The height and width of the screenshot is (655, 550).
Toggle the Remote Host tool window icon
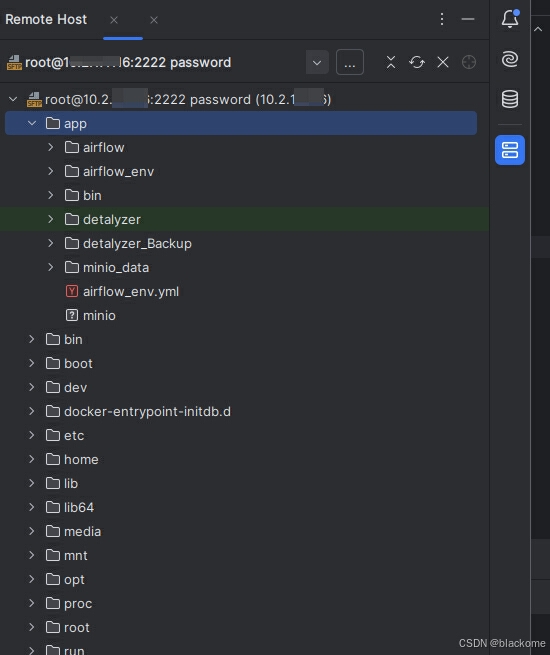point(510,150)
